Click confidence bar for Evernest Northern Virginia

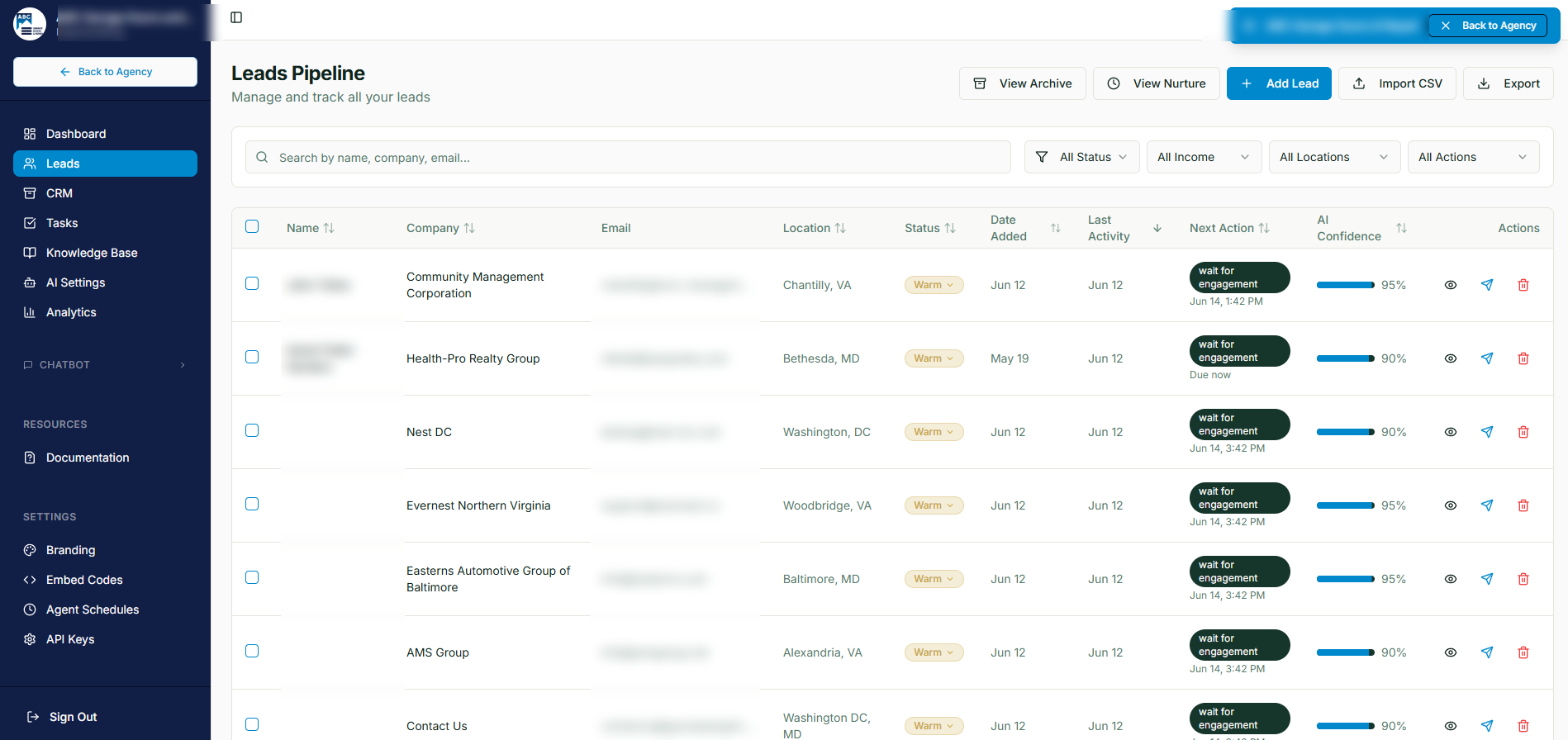coord(1346,505)
